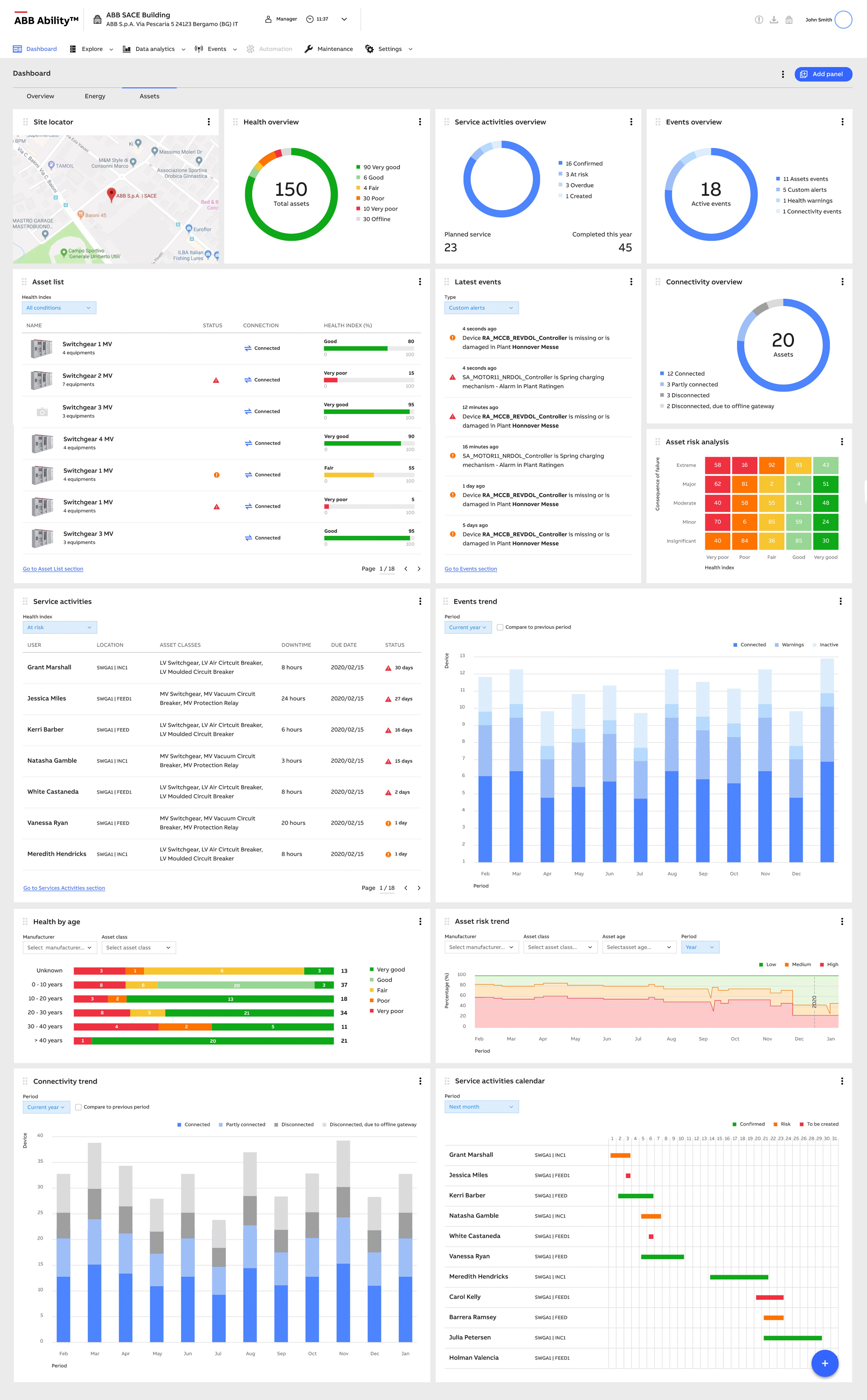Viewport: 867px width, 1400px height.
Task: Open Next month period dropdown
Action: point(481,1106)
